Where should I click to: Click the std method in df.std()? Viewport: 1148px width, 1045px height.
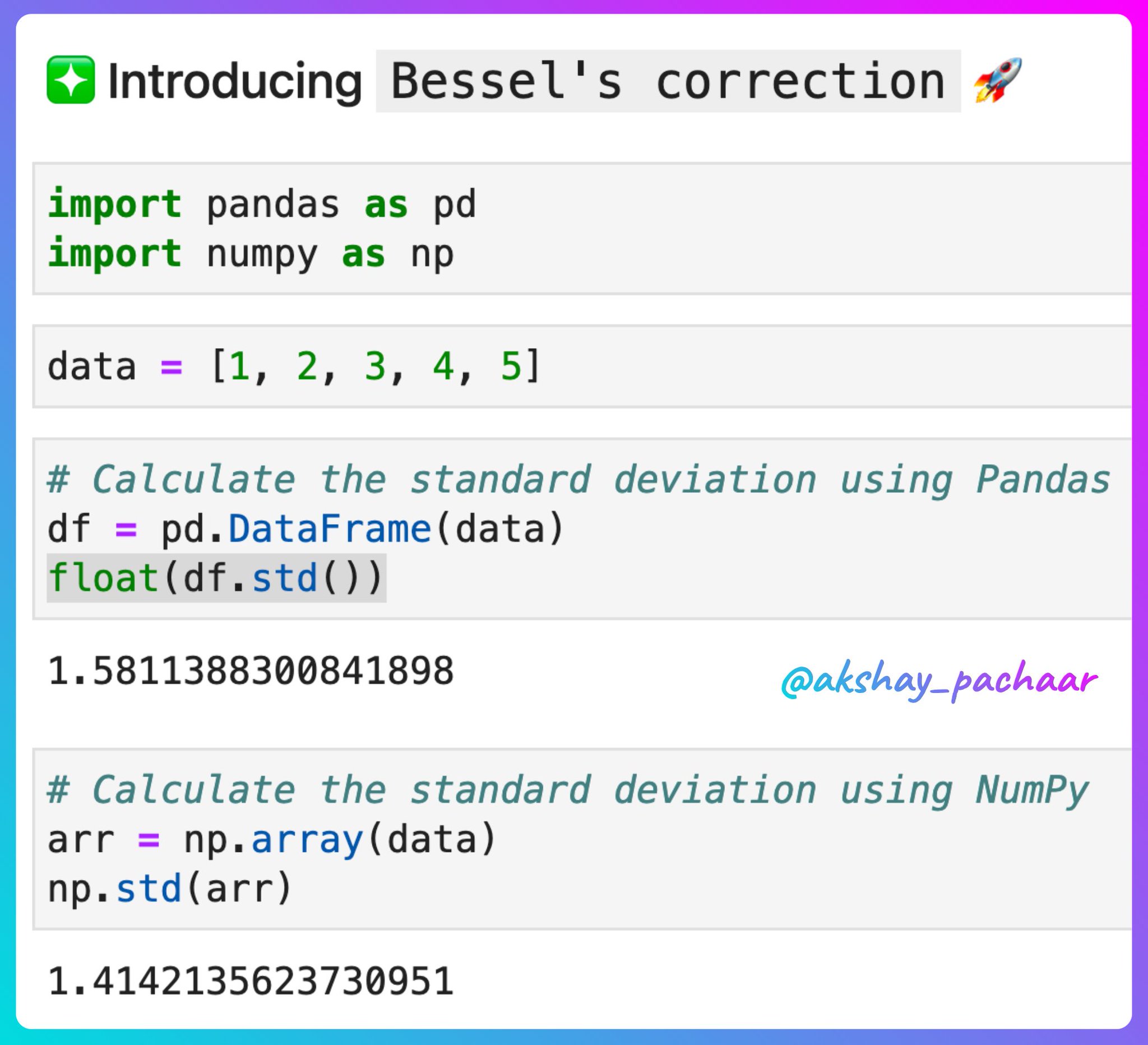(x=284, y=577)
